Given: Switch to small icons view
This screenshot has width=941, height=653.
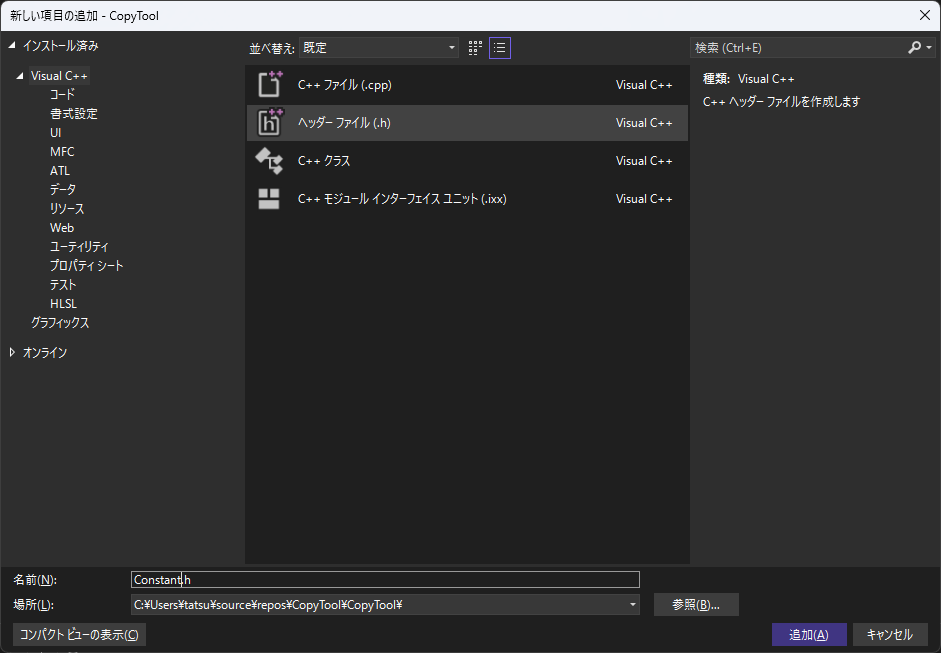Looking at the screenshot, I should pos(476,48).
